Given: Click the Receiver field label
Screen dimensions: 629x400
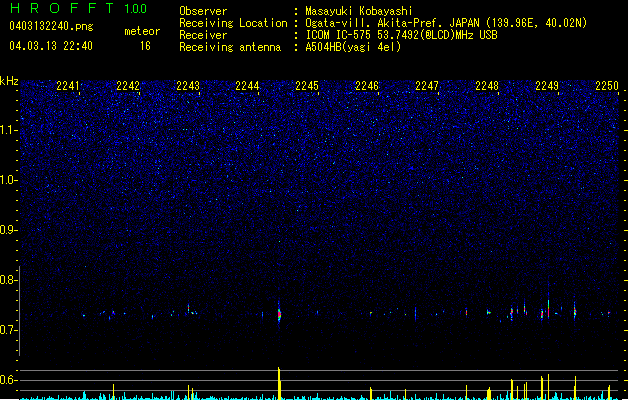Looking at the screenshot, I should (203, 35).
